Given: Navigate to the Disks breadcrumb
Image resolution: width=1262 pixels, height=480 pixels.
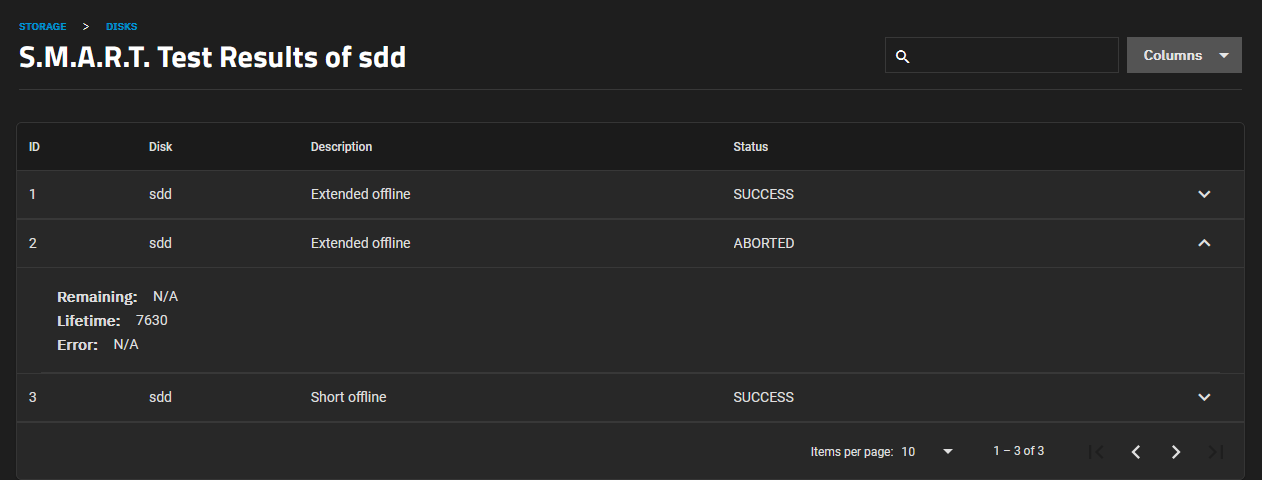Looking at the screenshot, I should [x=122, y=26].
